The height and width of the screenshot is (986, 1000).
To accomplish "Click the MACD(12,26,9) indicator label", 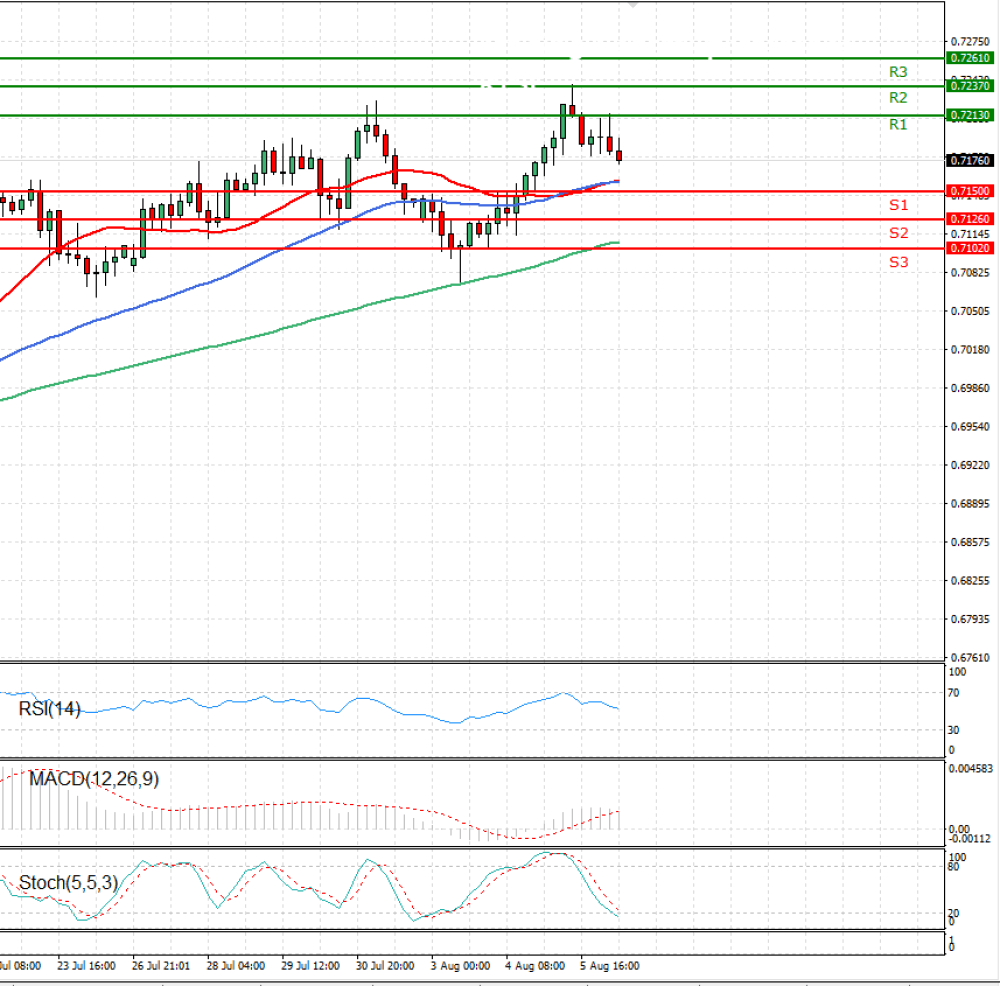I will tap(94, 779).
